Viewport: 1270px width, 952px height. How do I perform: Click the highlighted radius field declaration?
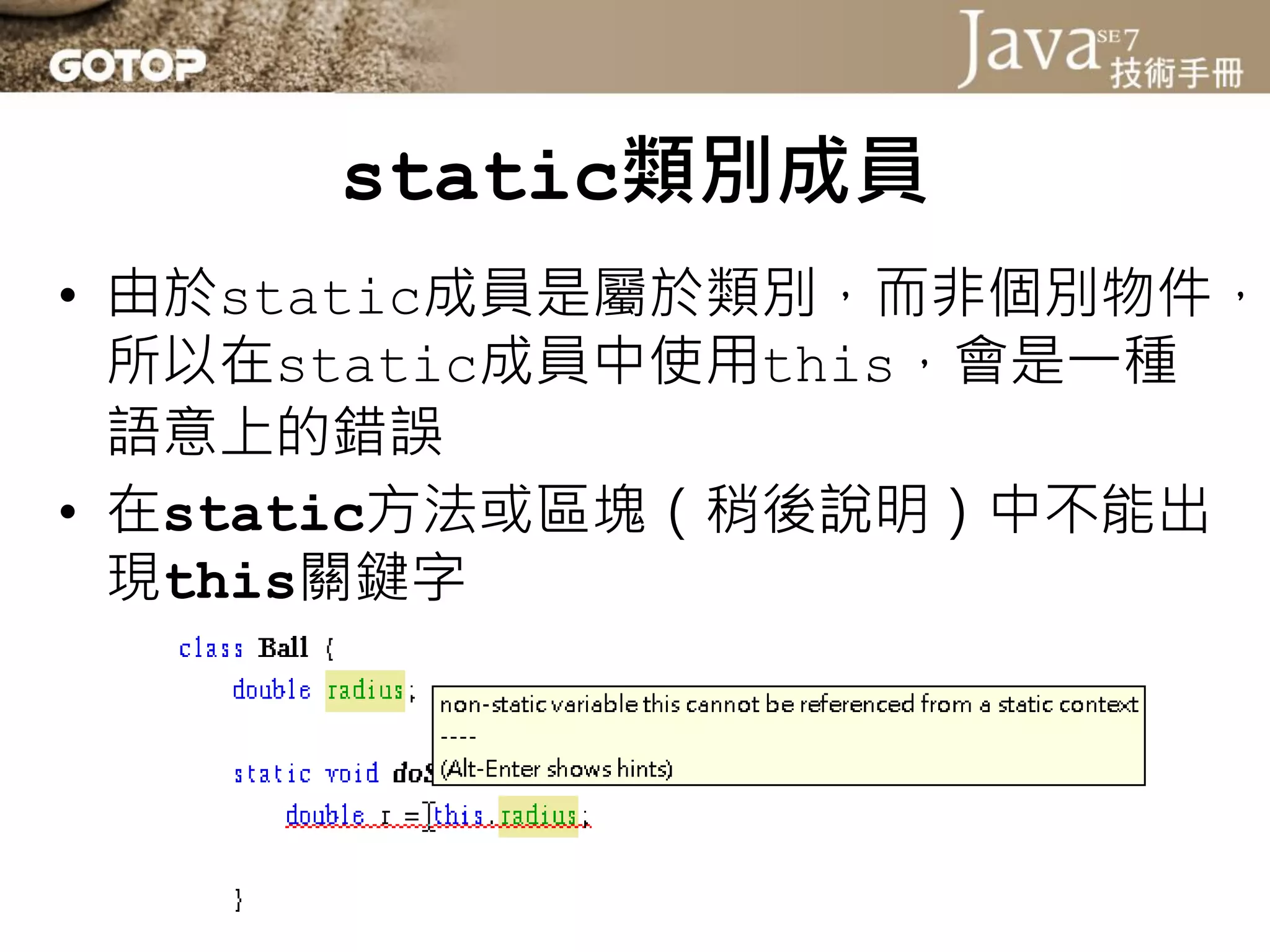[x=365, y=690]
